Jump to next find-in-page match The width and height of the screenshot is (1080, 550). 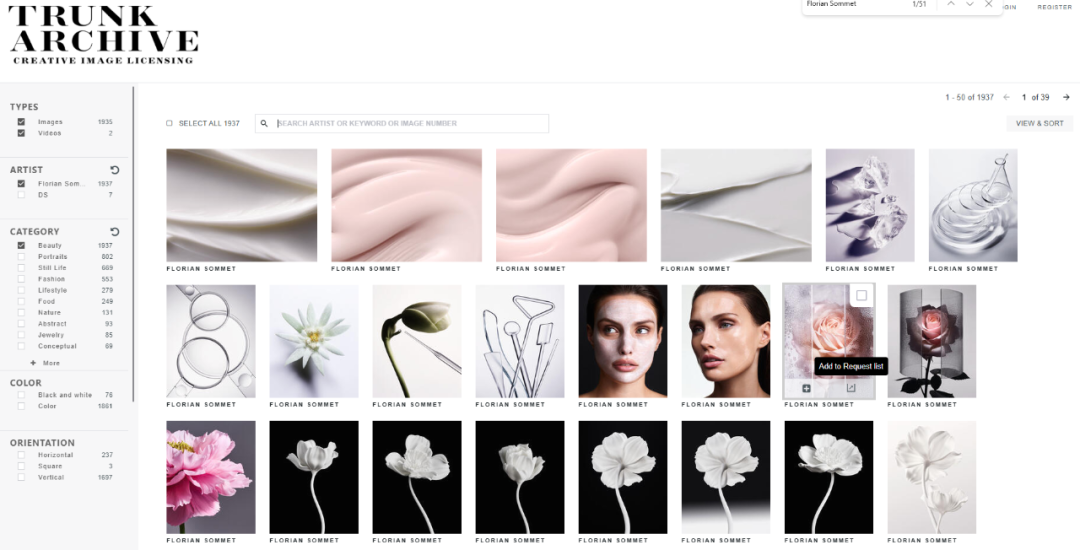pos(970,4)
